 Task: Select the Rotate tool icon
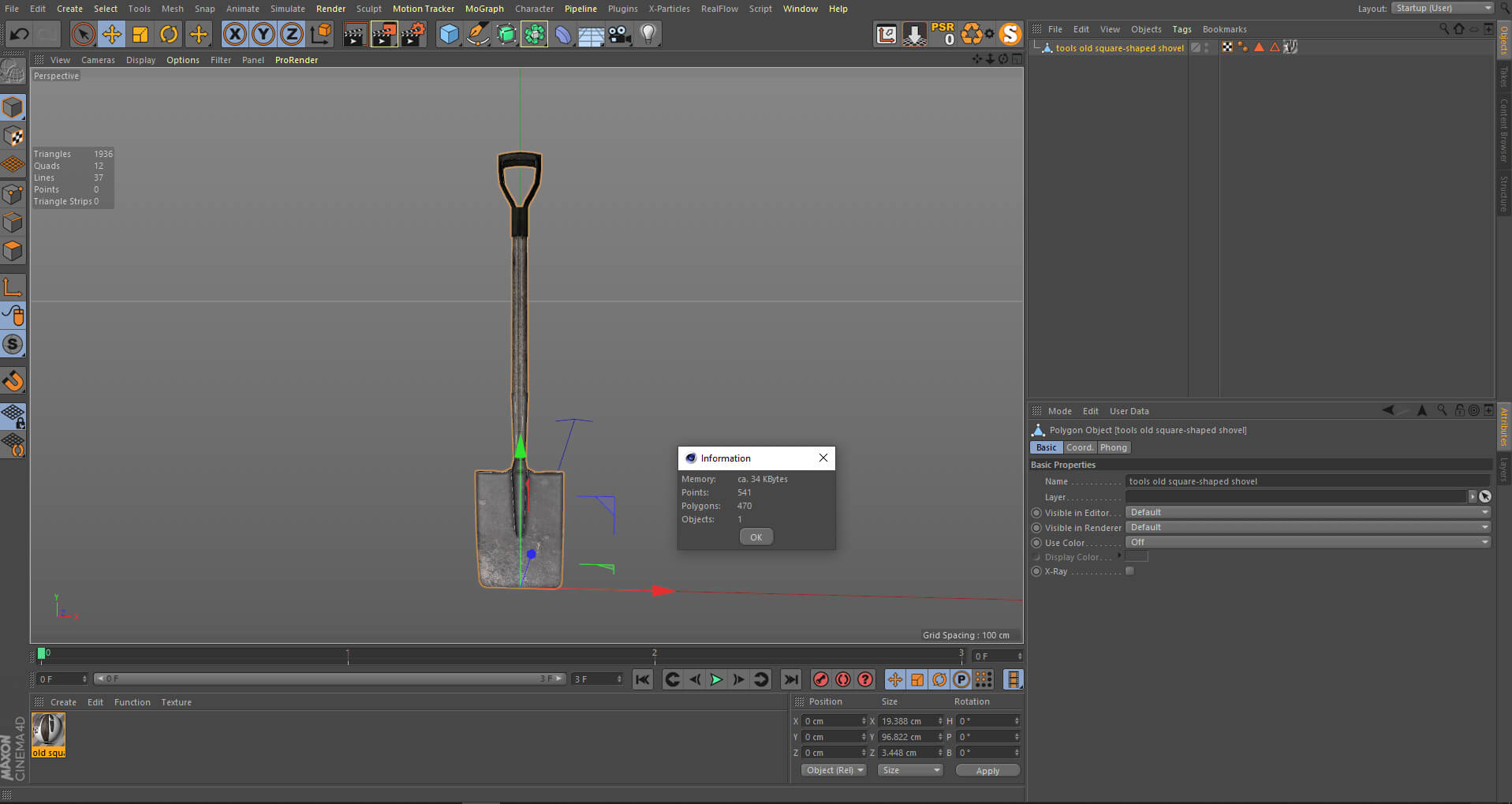[169, 34]
